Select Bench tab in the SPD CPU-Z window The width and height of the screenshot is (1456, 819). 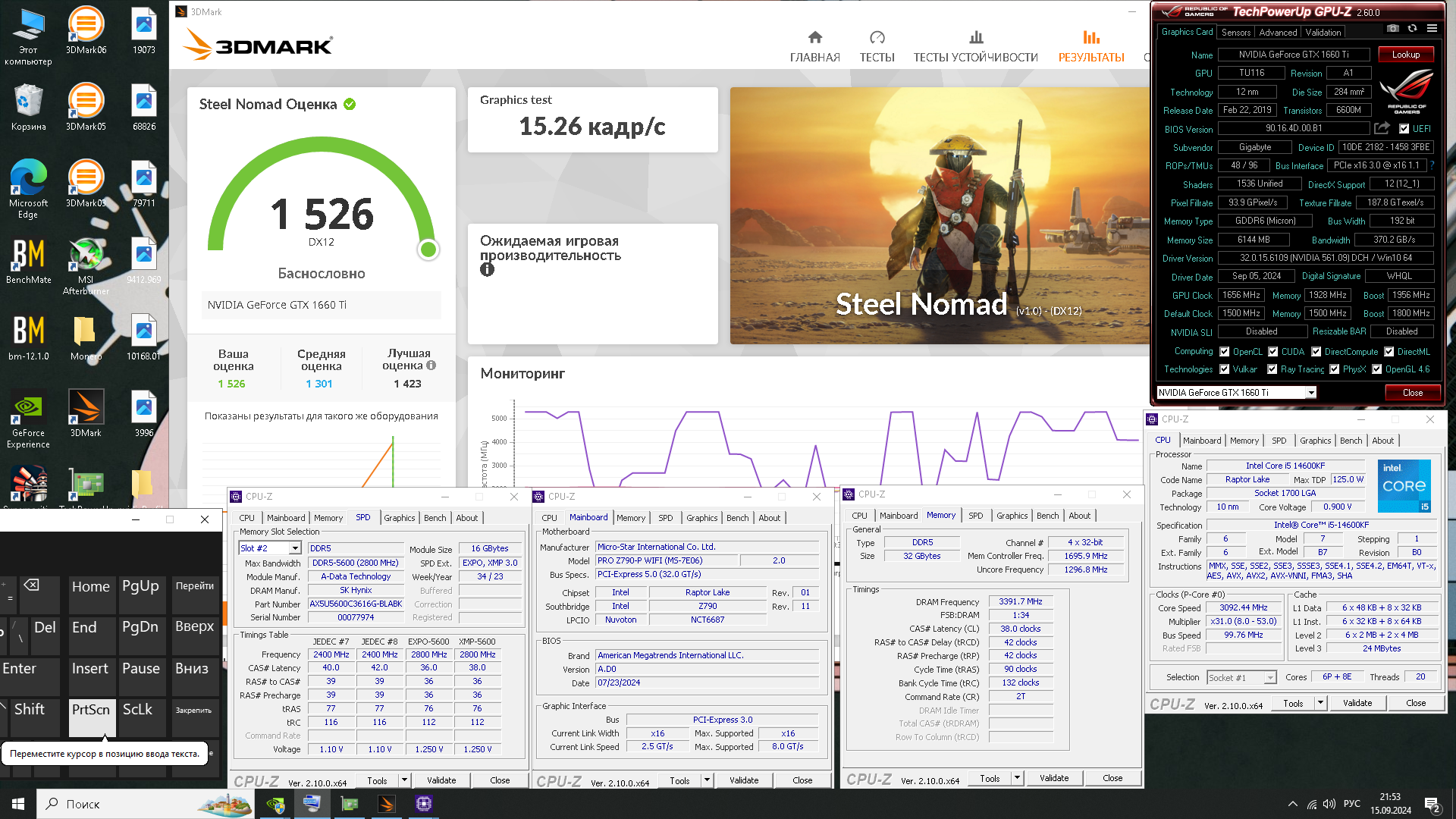pyautogui.click(x=435, y=518)
